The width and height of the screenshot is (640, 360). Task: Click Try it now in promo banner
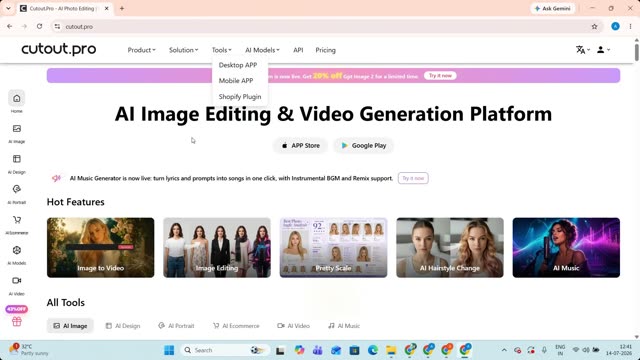coord(440,76)
